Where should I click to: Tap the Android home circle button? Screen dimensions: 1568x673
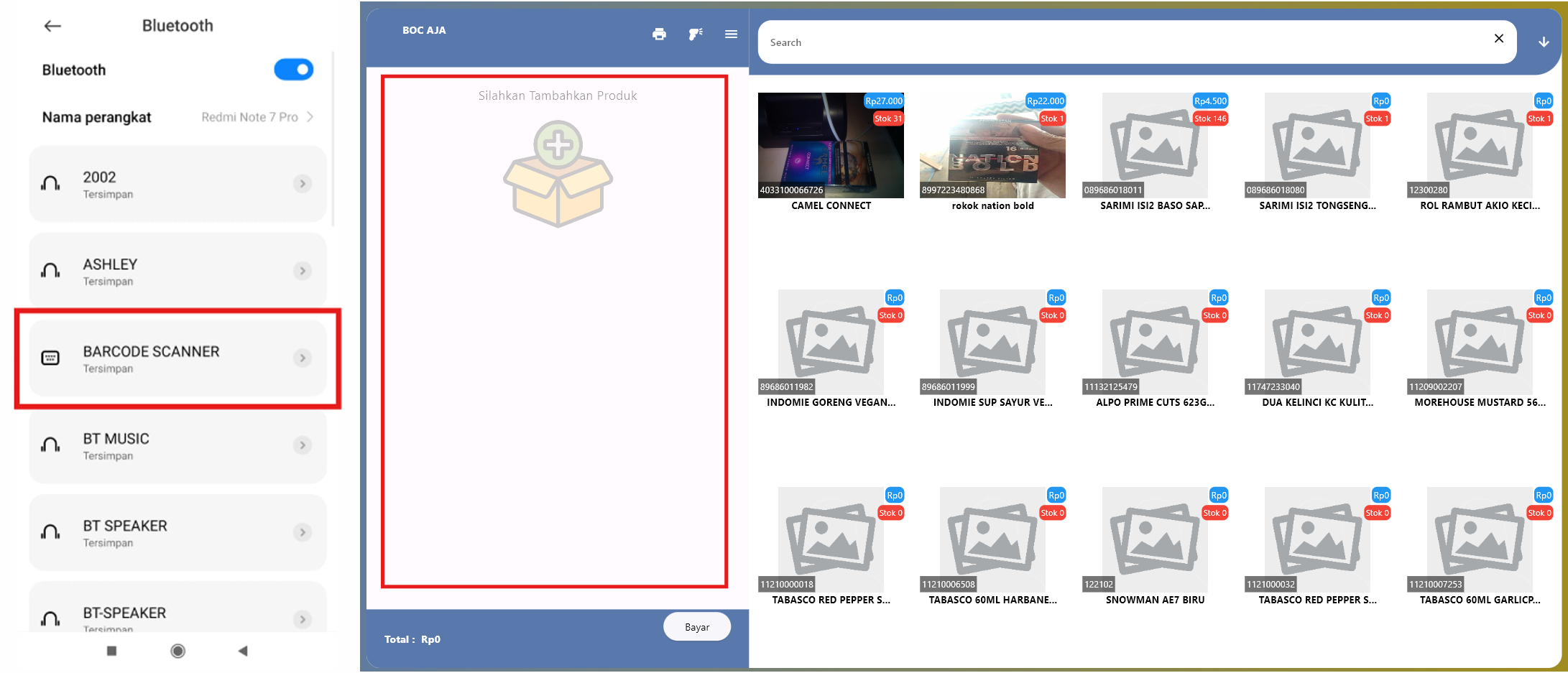click(177, 651)
